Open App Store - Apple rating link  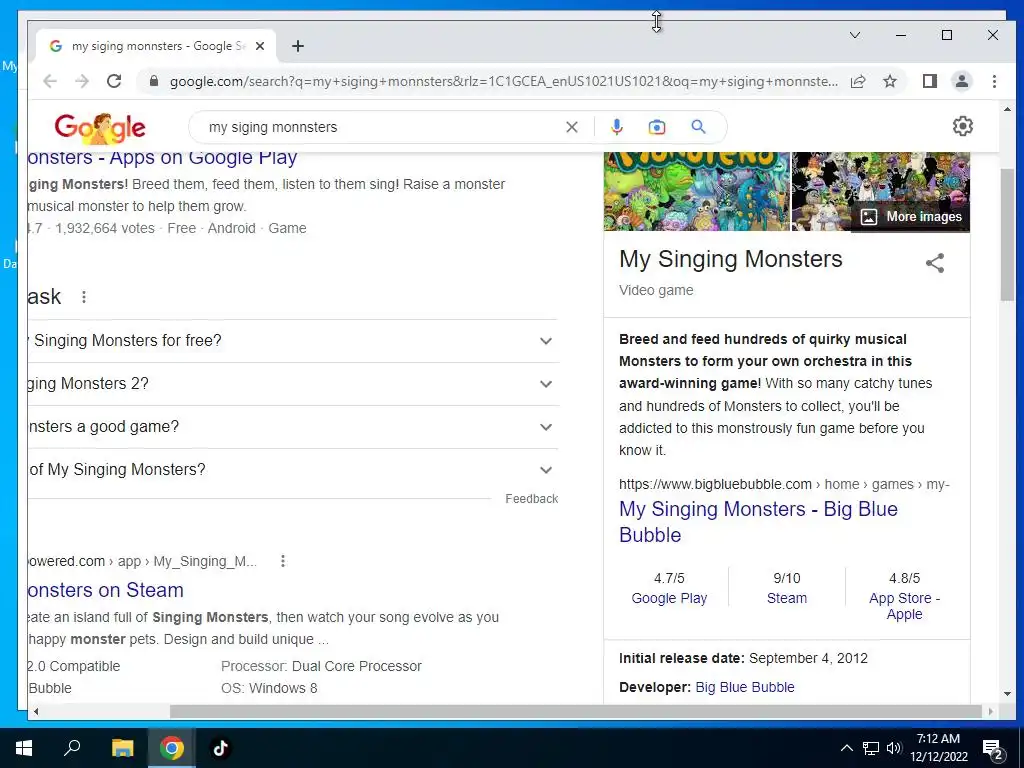(x=904, y=606)
